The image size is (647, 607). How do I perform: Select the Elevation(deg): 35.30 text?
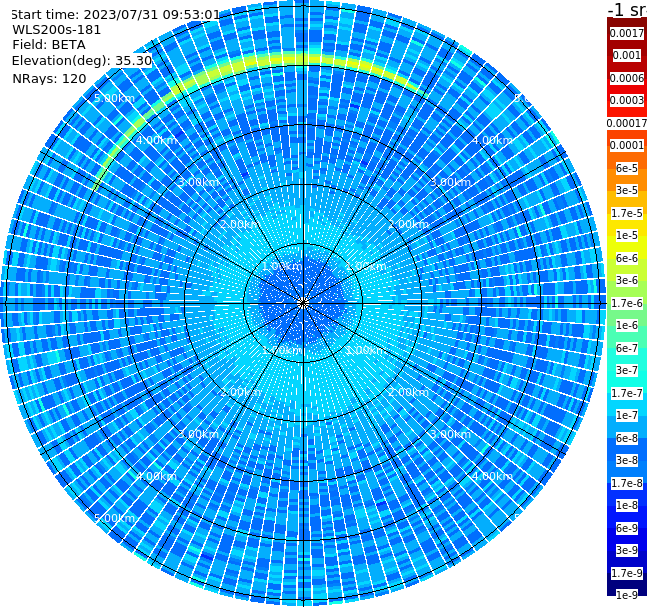click(x=82, y=61)
